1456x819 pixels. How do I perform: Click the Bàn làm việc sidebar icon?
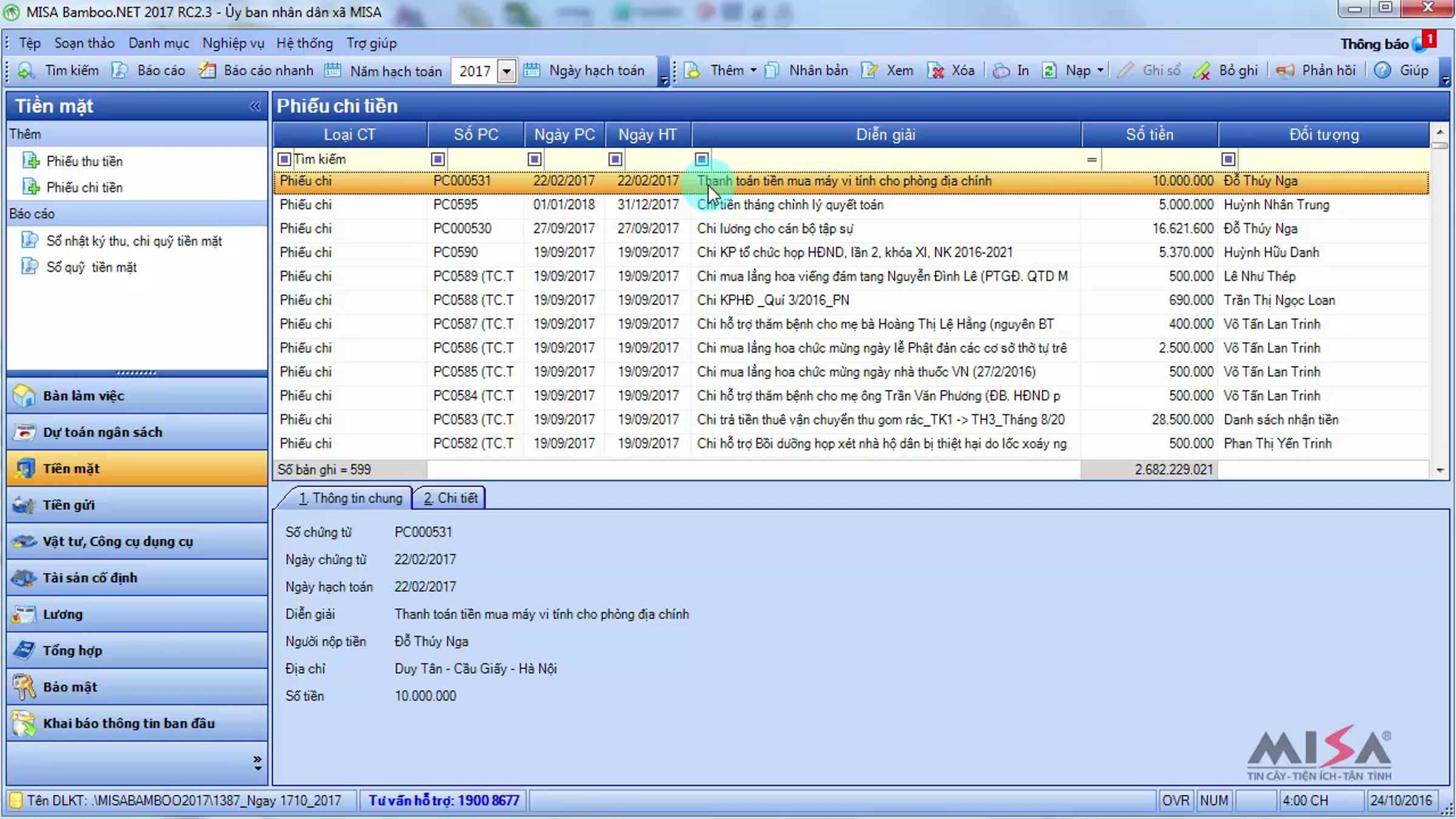24,396
